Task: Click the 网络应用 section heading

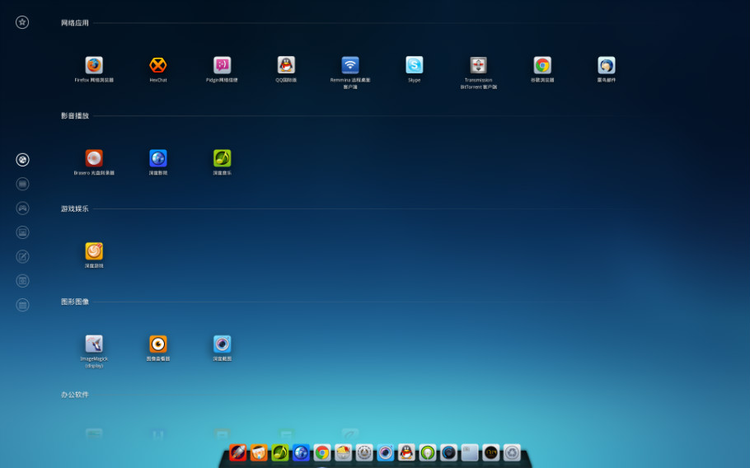Action: 75,22
